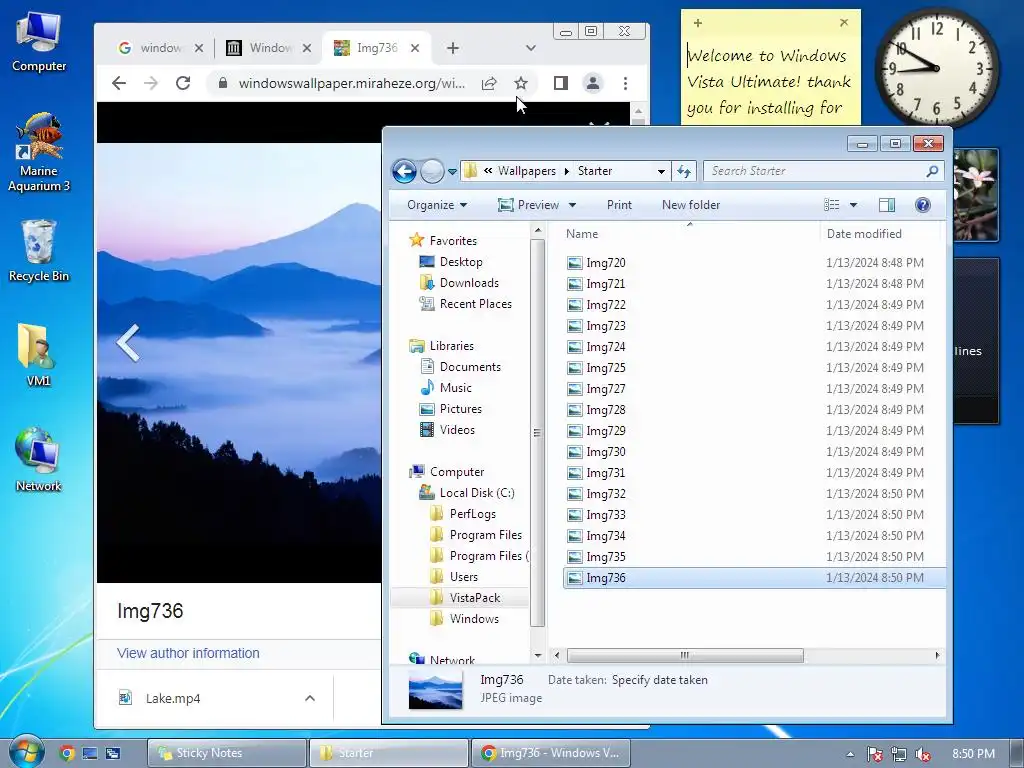Screen dimensions: 1024x768
Task: Open the Chrome tab search chevron
Action: (x=531, y=48)
